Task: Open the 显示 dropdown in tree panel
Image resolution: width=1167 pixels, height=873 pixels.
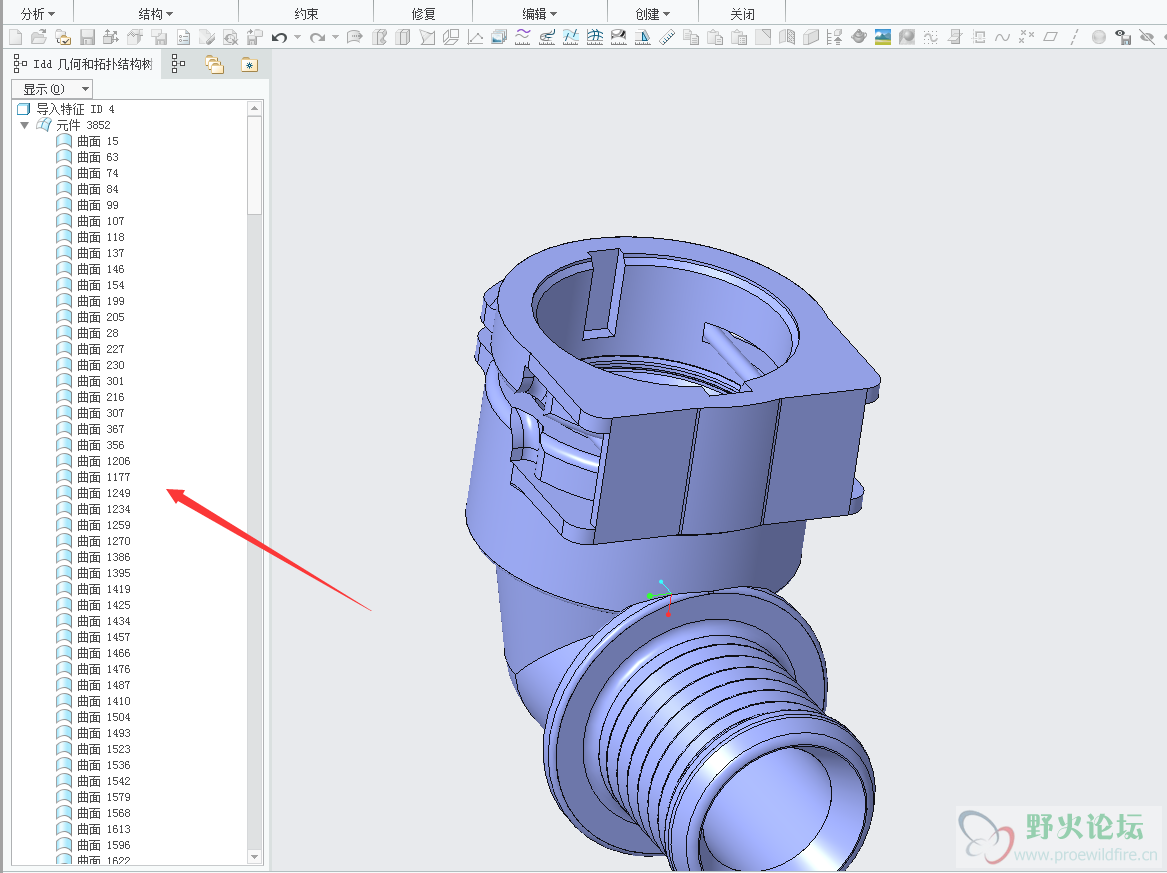Action: (x=52, y=89)
